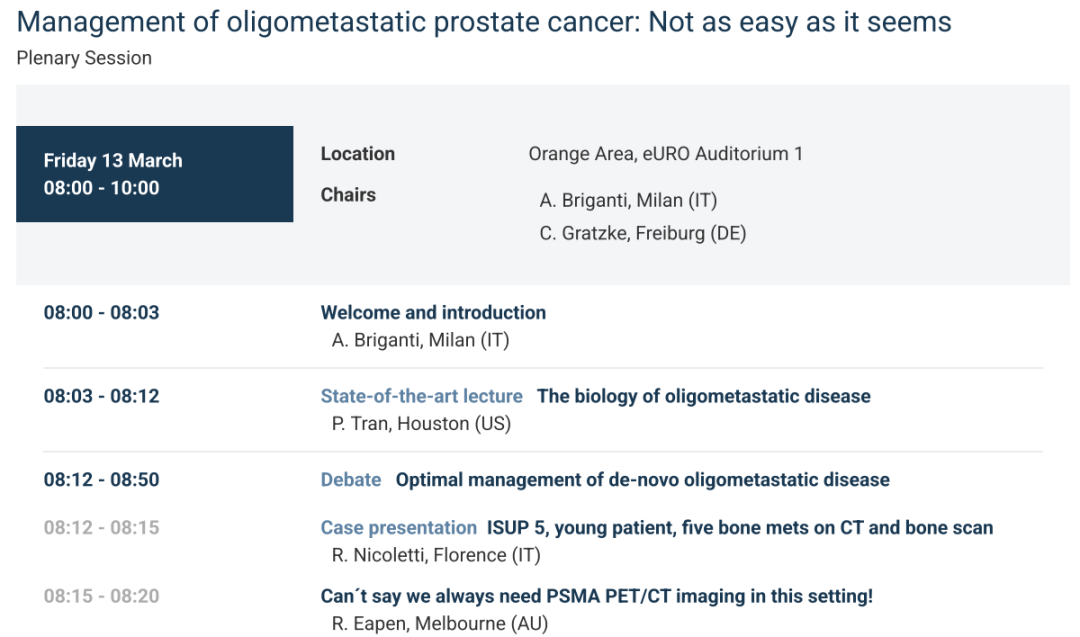The image size is (1080, 637).
Task: Open chair C. Gratzke, Freiburg (DE)
Action: (642, 234)
